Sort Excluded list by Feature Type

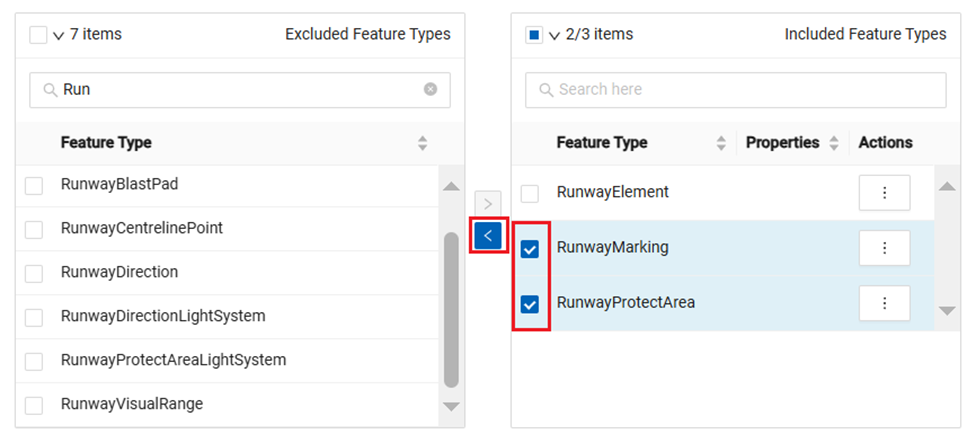423,143
